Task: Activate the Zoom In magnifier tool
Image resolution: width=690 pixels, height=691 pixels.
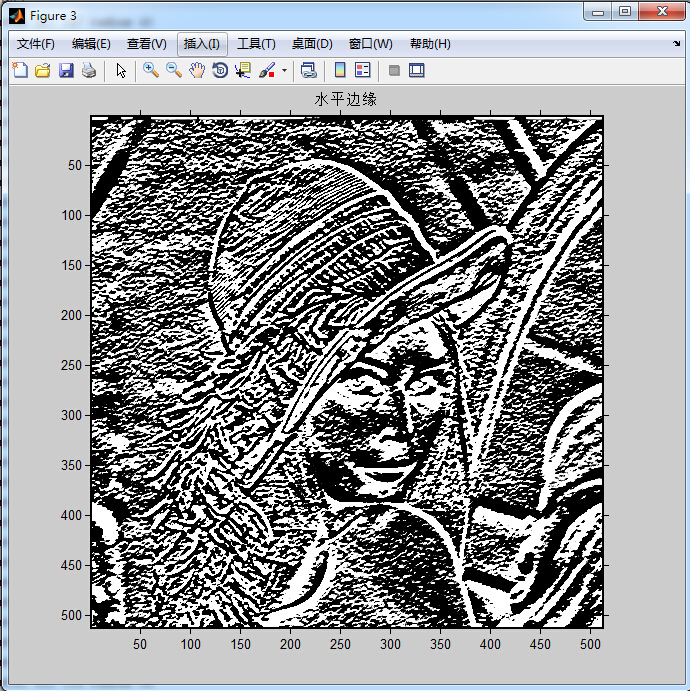Action: [x=151, y=70]
